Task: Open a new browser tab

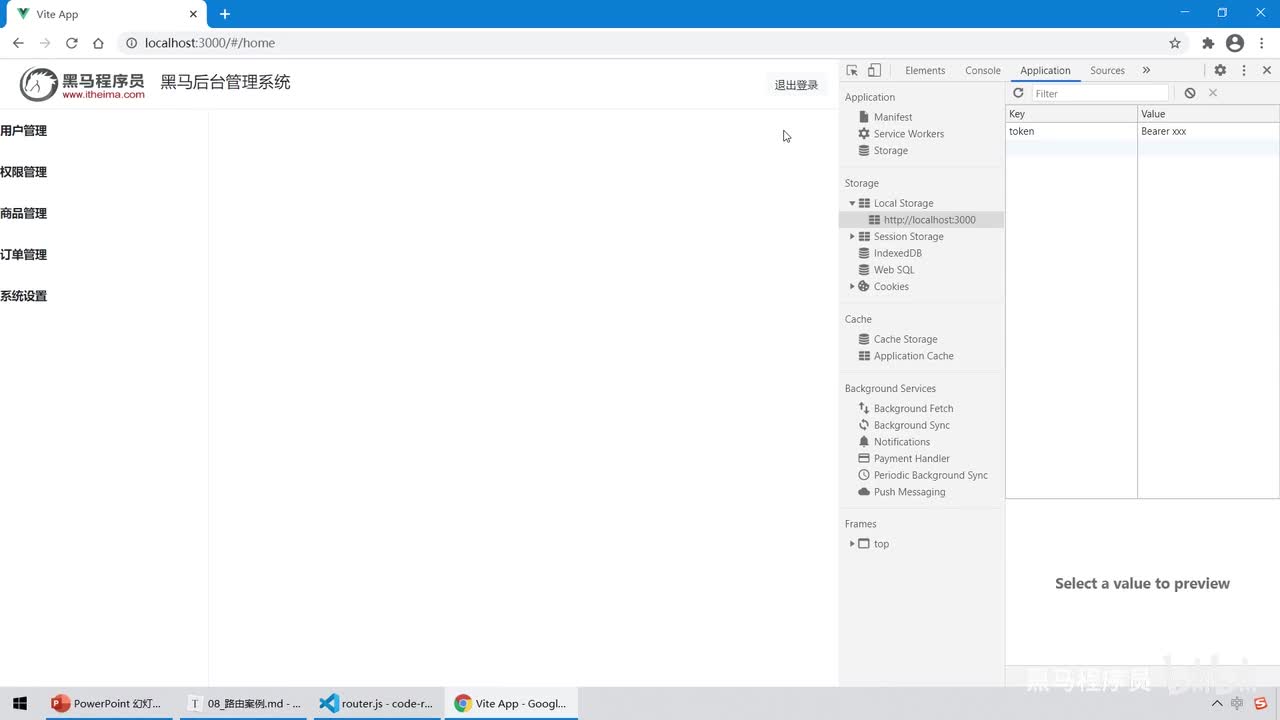Action: click(225, 14)
